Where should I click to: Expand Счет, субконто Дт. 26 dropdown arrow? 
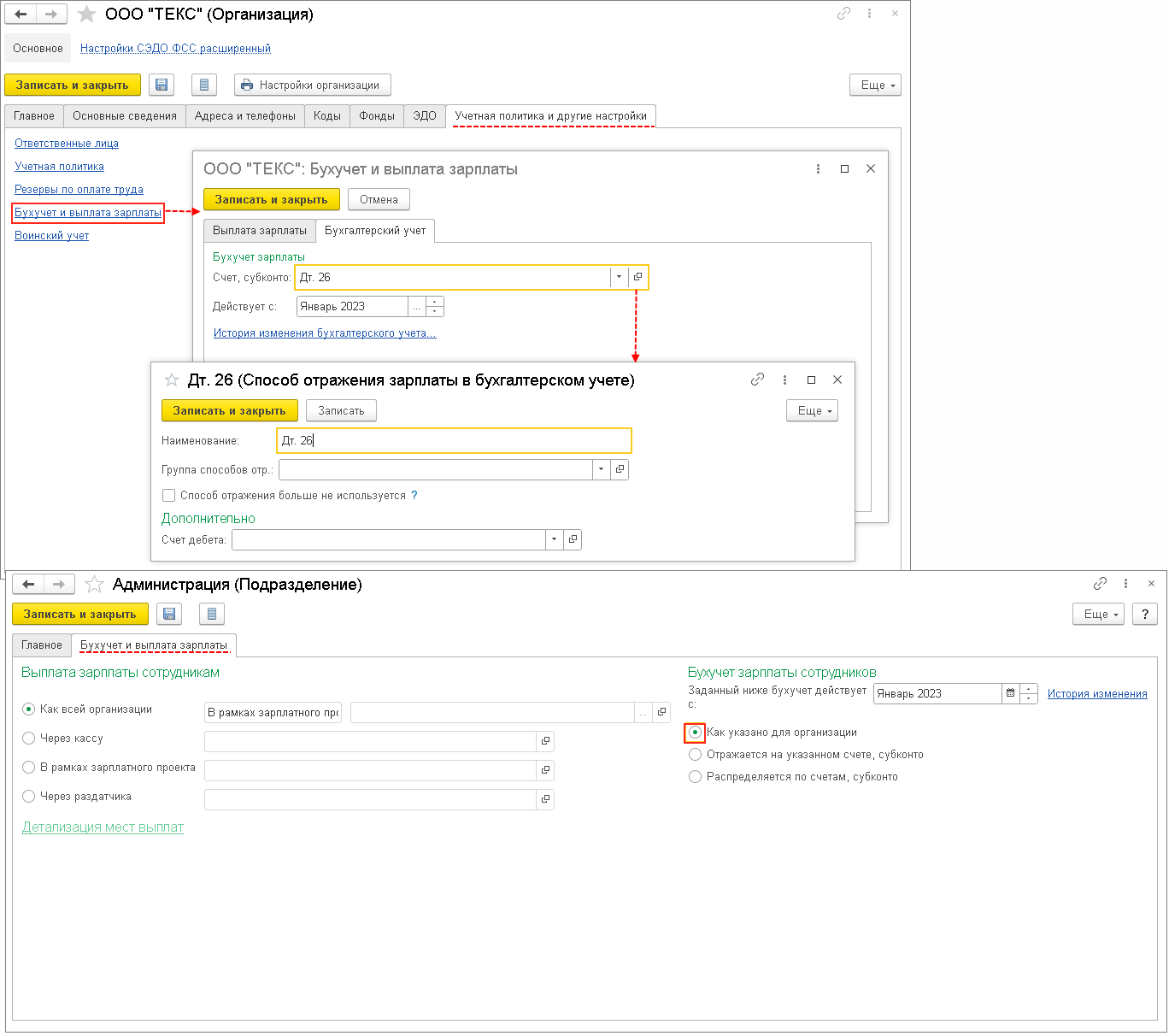pyautogui.click(x=620, y=277)
